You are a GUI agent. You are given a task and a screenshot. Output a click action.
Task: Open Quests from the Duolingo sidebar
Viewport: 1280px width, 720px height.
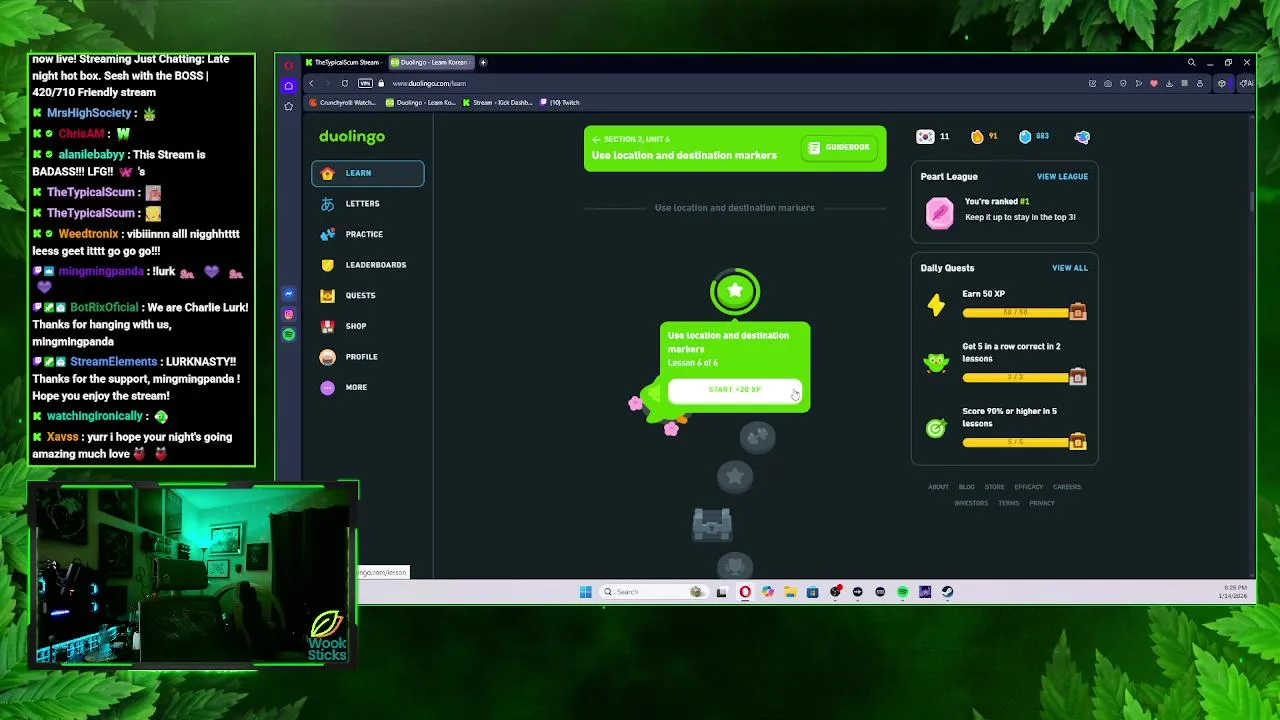pyautogui.click(x=367, y=295)
